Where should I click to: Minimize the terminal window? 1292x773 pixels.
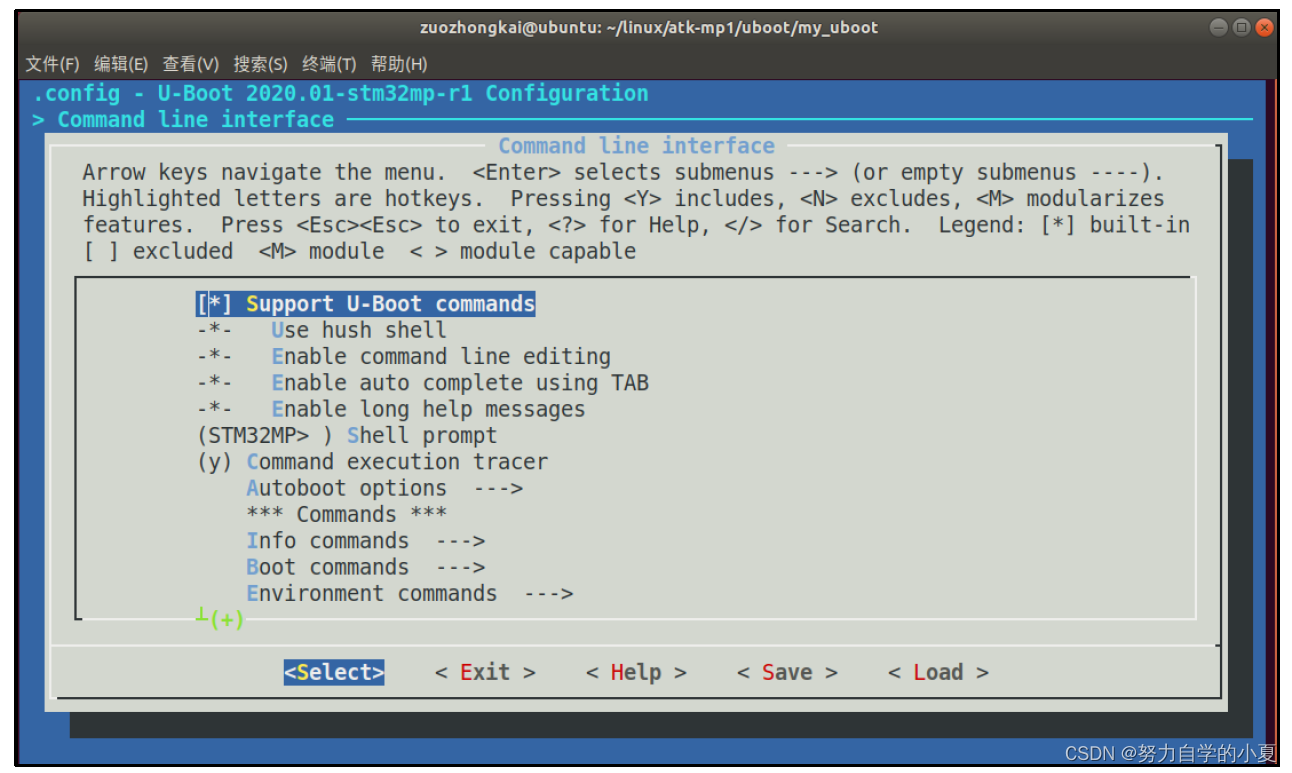coord(1218,27)
